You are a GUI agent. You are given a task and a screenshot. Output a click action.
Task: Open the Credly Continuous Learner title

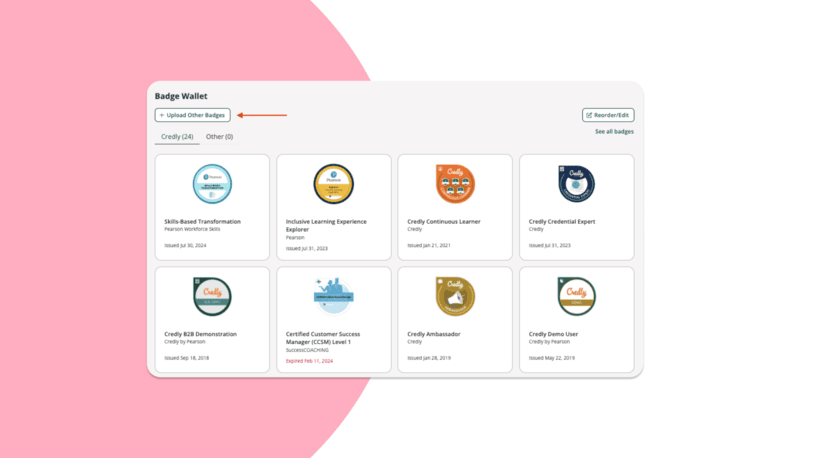pyautogui.click(x=444, y=221)
